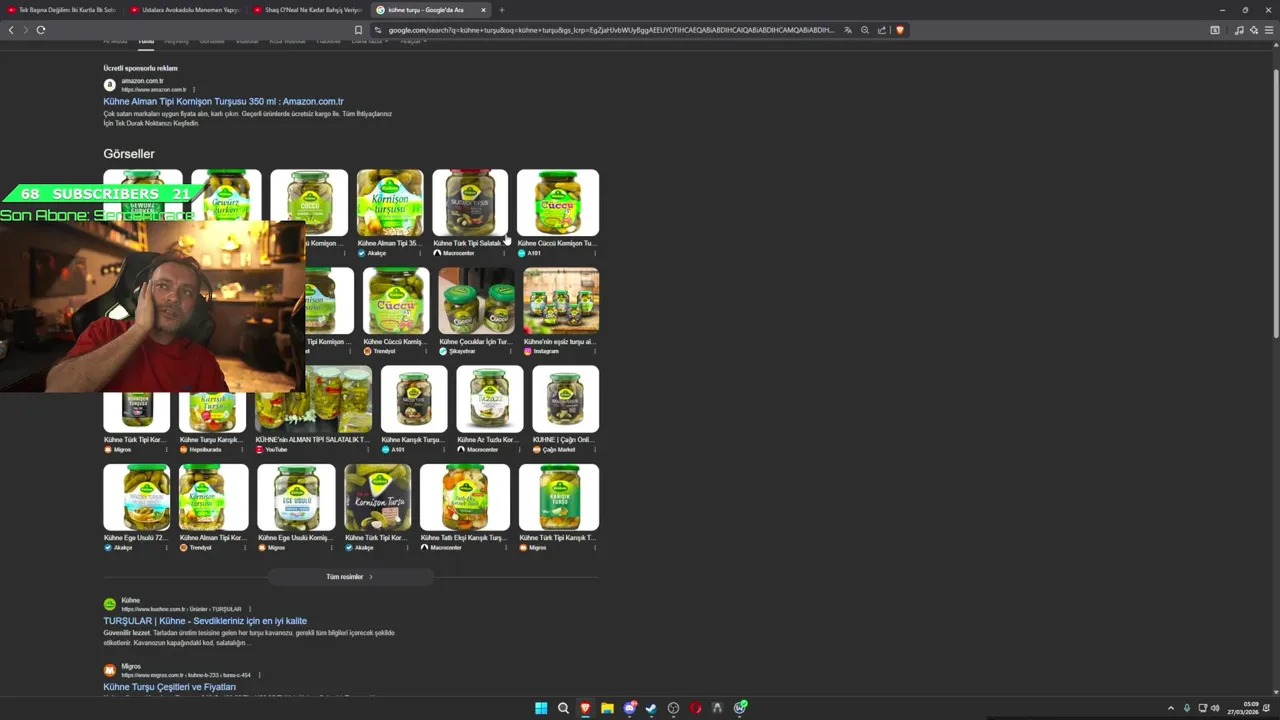The width and height of the screenshot is (1280, 720).
Task: Reload the Google search page
Action: (x=41, y=30)
